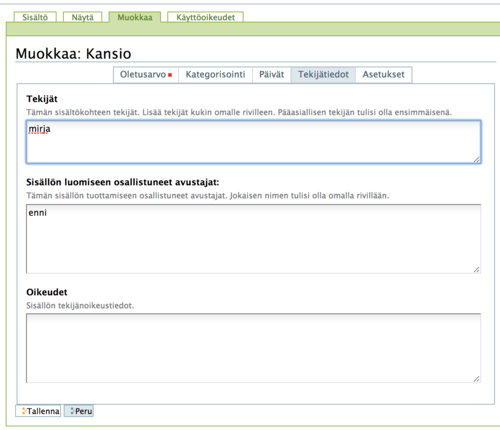Select the Tekijätiedot form tab

point(323,74)
